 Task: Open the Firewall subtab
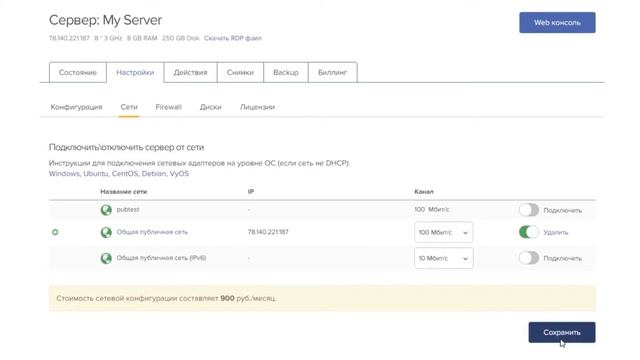click(169, 107)
